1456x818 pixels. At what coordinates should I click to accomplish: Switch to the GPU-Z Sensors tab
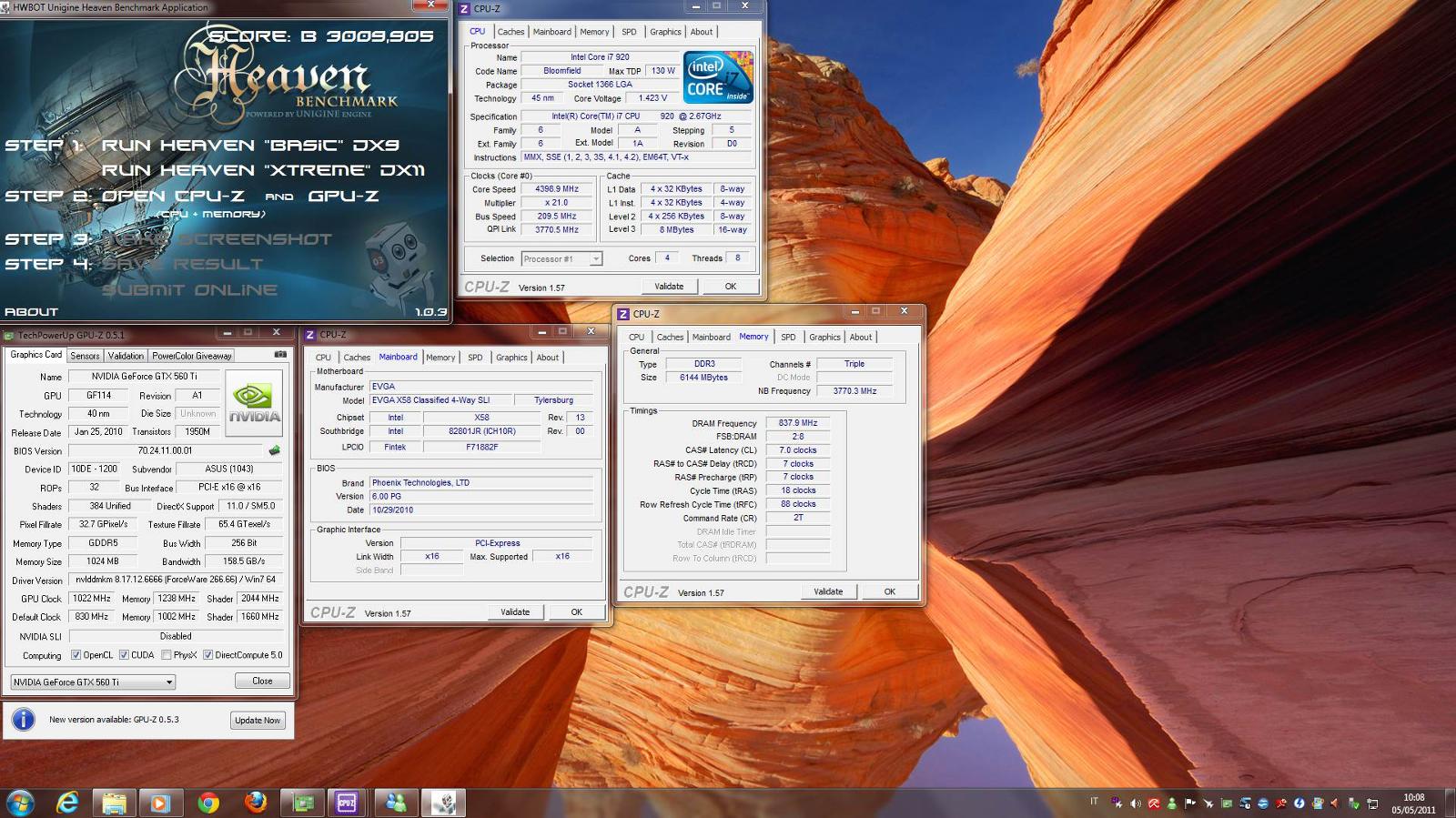coord(85,356)
